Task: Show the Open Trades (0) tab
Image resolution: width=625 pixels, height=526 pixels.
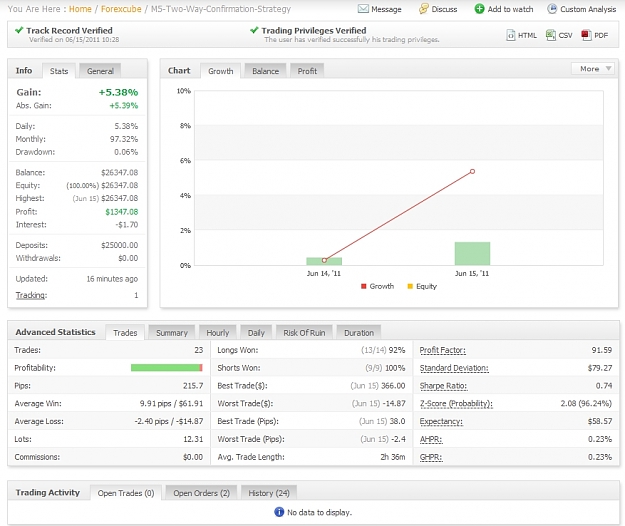Action: 126,493
